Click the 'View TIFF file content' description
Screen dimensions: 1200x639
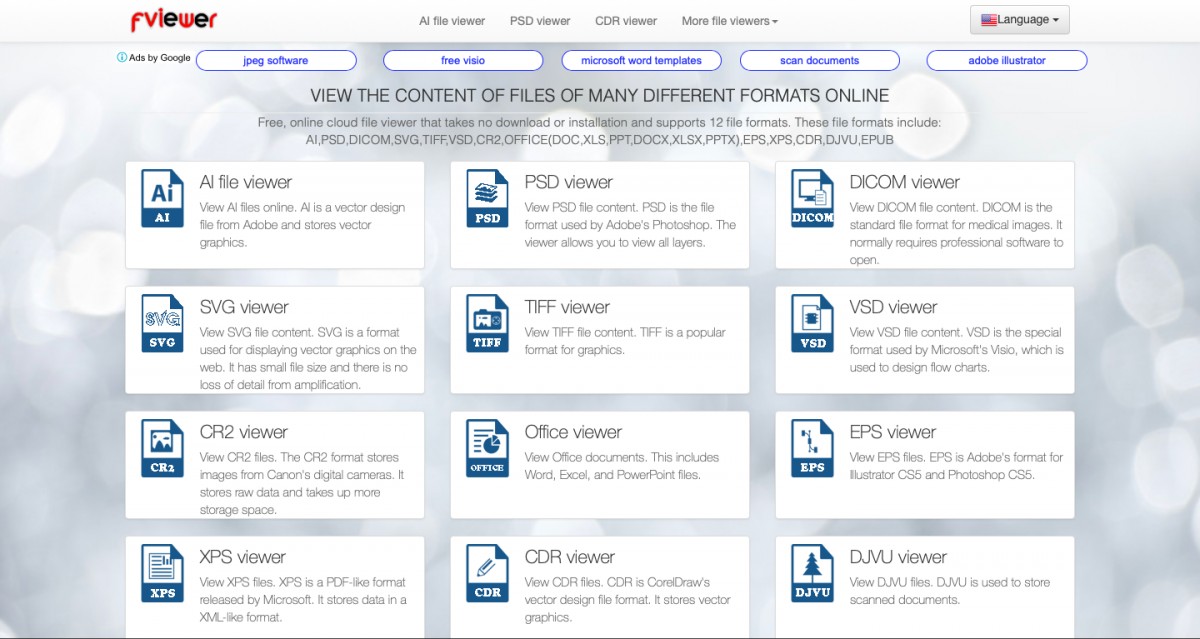pyautogui.click(x=625, y=341)
